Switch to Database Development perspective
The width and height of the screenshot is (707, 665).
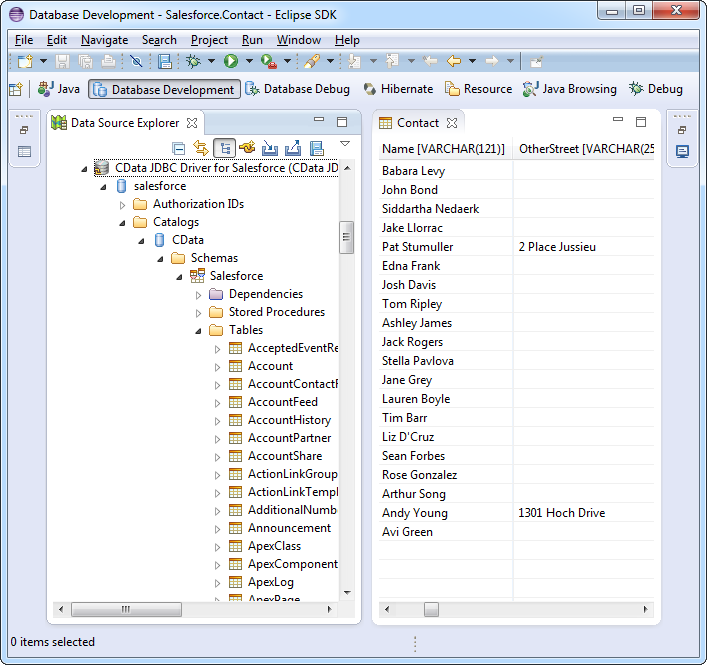[164, 89]
